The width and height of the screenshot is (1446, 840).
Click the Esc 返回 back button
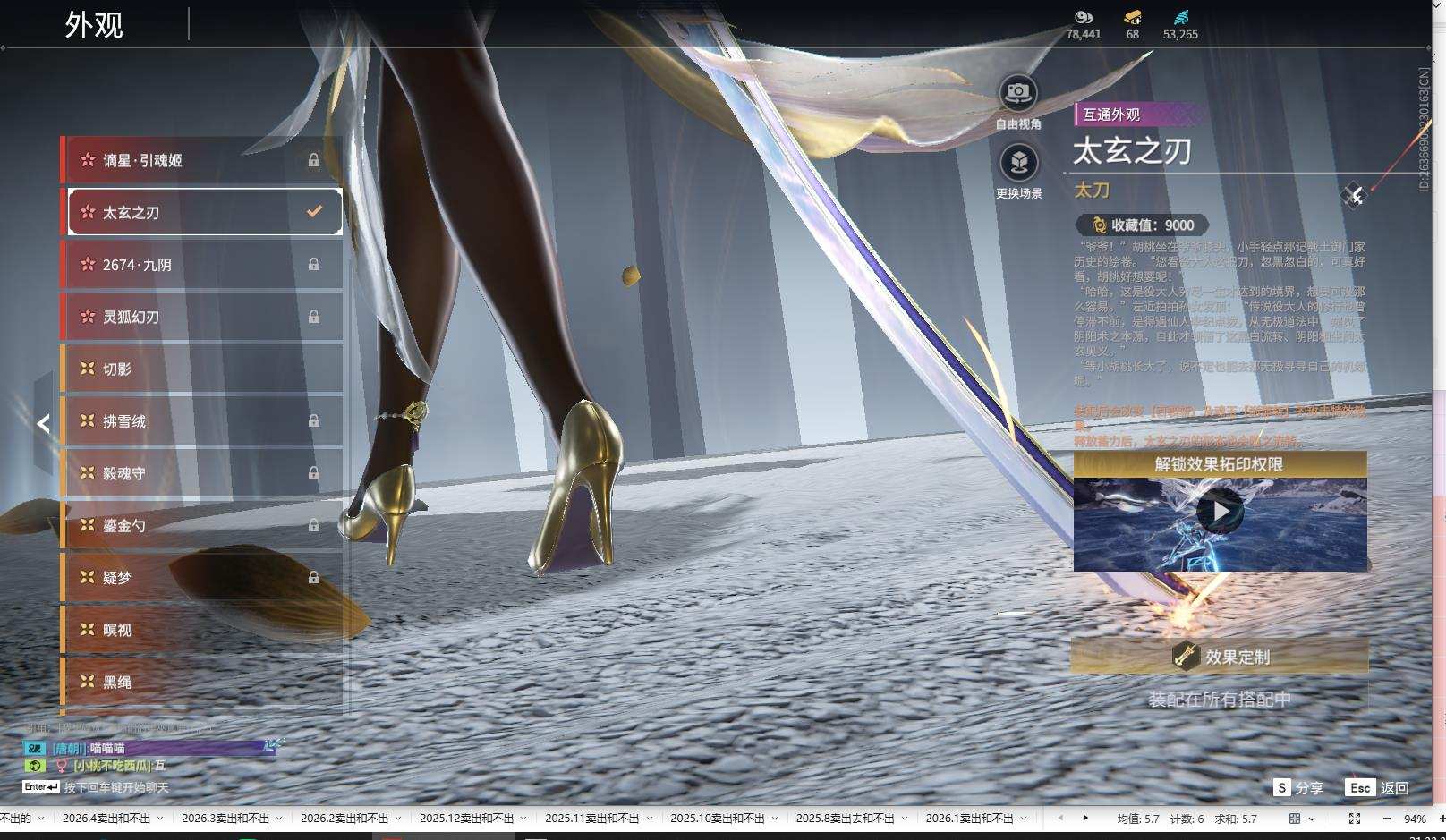1377,787
